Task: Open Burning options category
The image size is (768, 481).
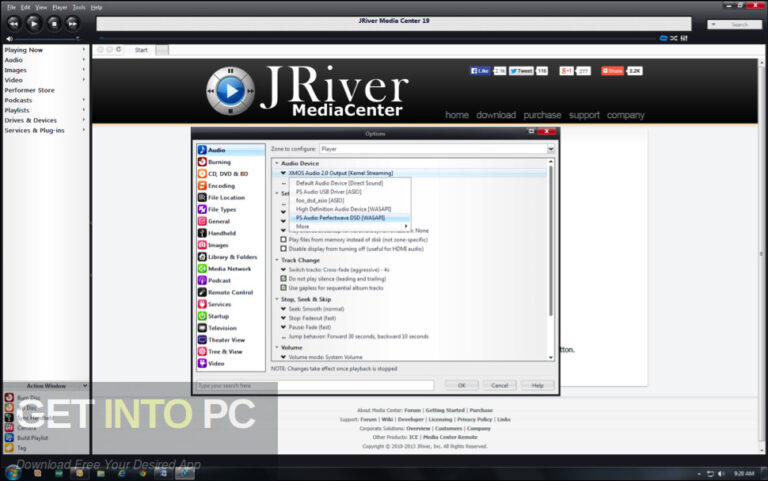Action: click(219, 162)
